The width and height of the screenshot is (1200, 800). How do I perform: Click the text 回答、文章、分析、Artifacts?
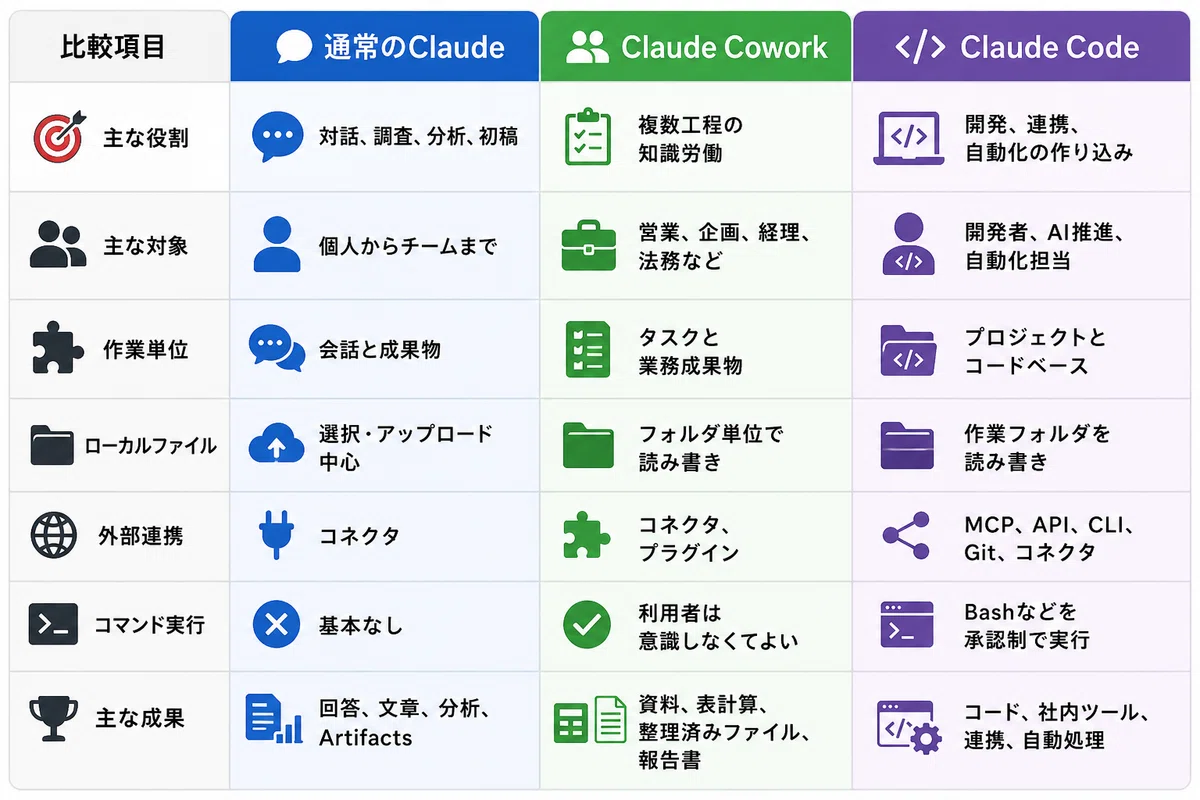(x=404, y=723)
